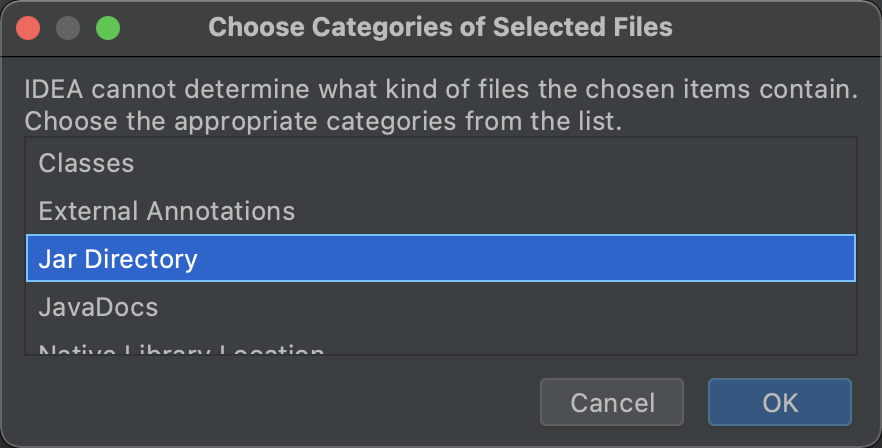
Task: Click the empty space right of External Annotations
Action: tap(580, 211)
